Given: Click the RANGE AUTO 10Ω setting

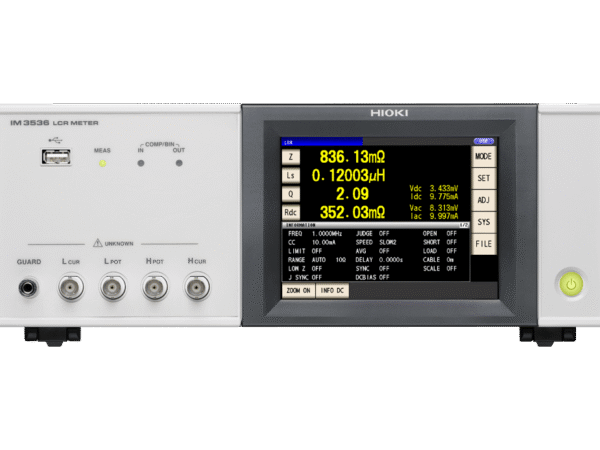Looking at the screenshot, I should click(317, 259).
